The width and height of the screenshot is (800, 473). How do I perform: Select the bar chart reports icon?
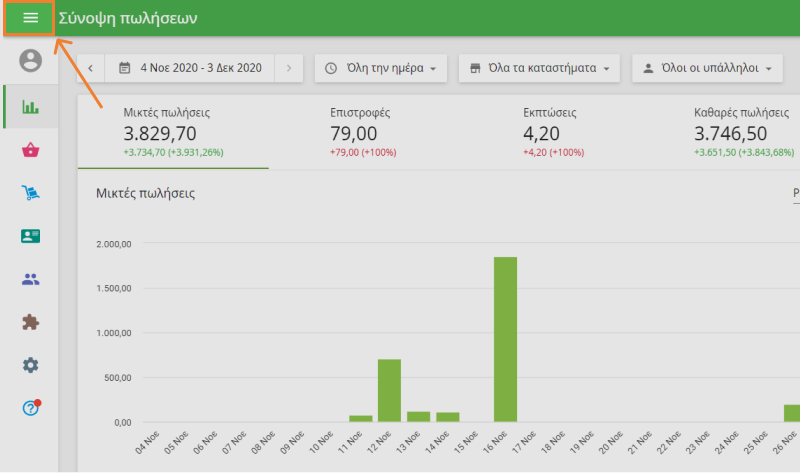coord(31,107)
